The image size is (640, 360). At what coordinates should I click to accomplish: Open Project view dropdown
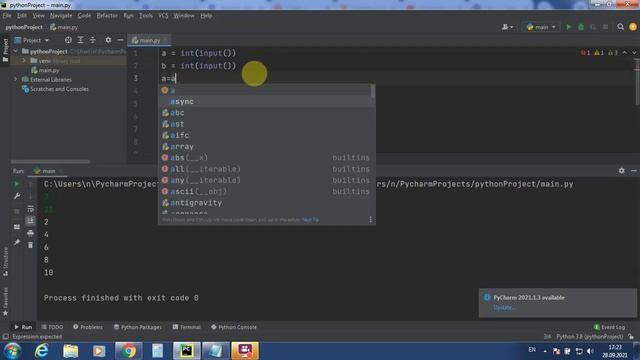pyautogui.click(x=33, y=40)
